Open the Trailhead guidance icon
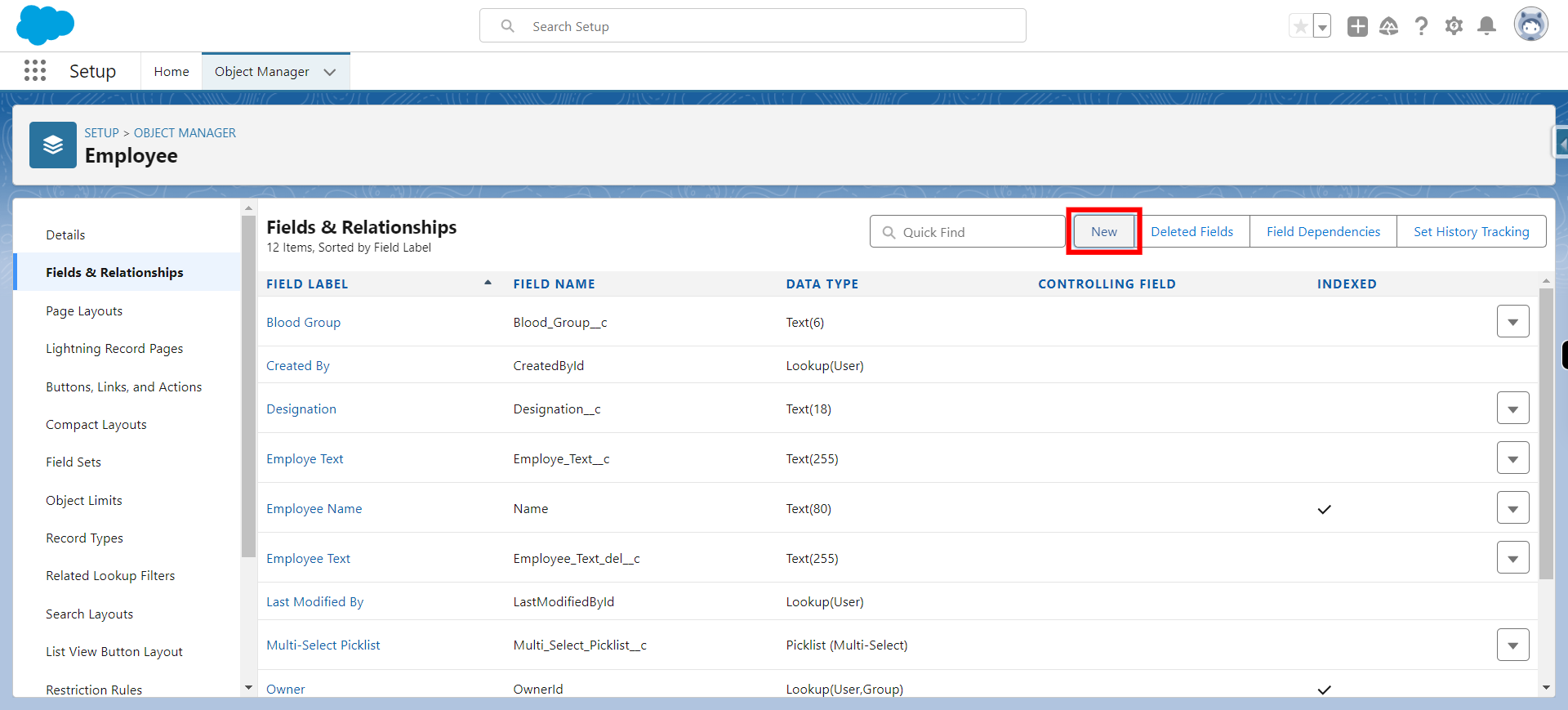1568x710 pixels. (x=1389, y=26)
